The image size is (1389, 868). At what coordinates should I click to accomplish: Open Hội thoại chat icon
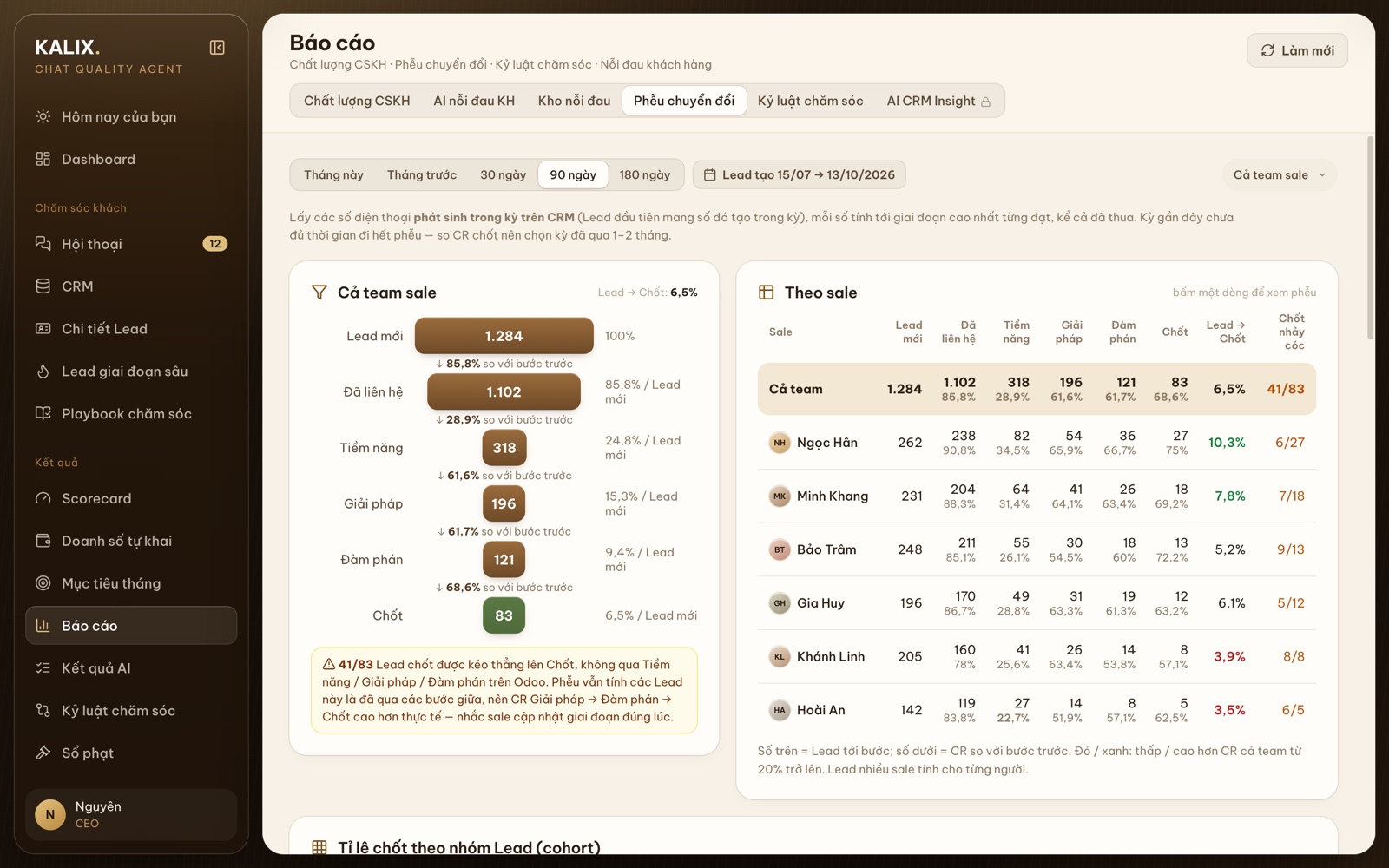[x=43, y=244]
